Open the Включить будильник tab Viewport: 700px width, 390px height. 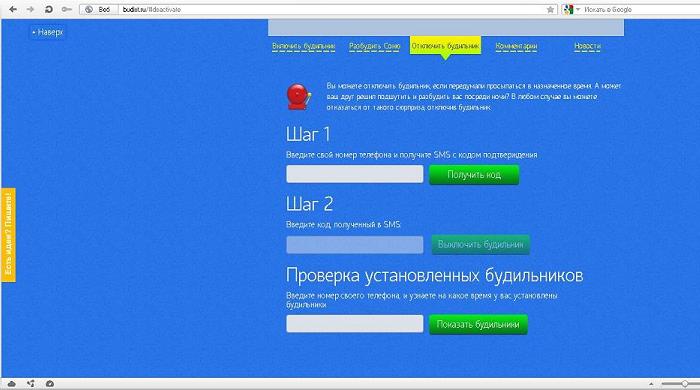pyautogui.click(x=304, y=46)
